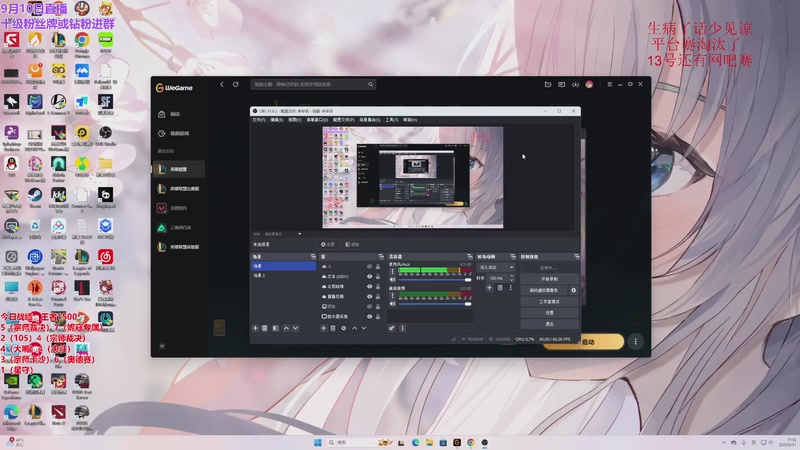This screenshot has width=800, height=450.
Task: Open WeGame download manager icon
Action: 575,84
